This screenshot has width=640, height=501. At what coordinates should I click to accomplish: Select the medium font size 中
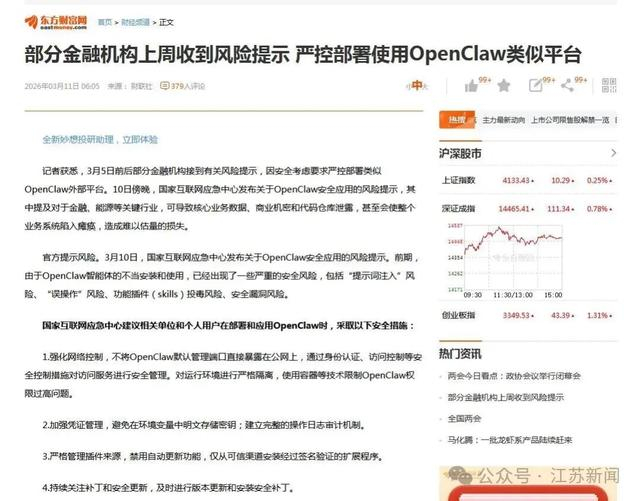point(417,85)
